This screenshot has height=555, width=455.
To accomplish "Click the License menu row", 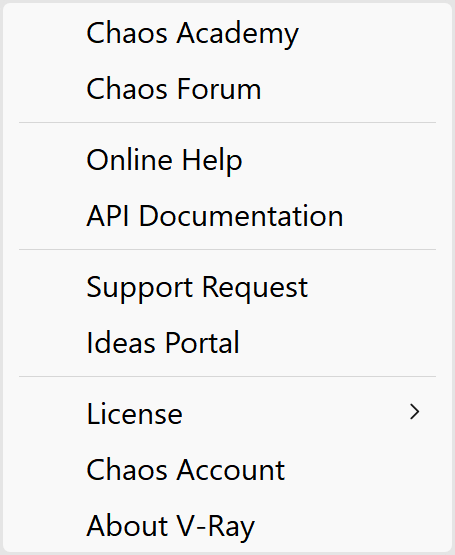I will [x=227, y=413].
